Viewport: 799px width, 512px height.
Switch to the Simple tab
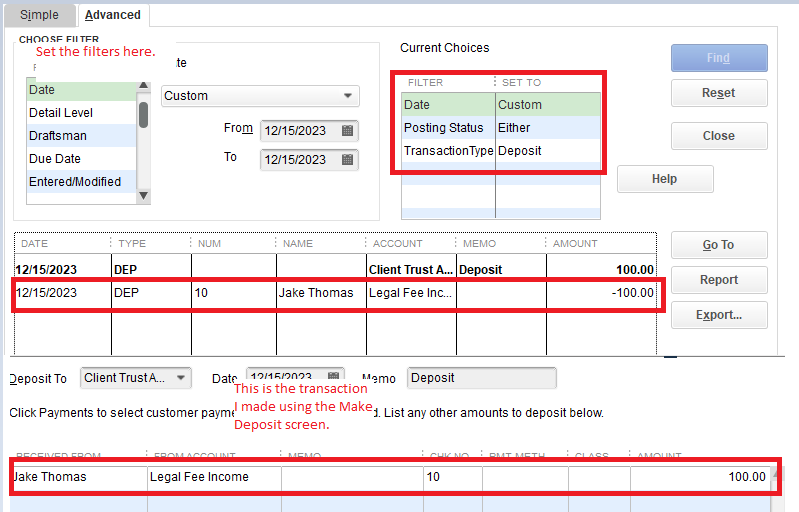(x=39, y=15)
